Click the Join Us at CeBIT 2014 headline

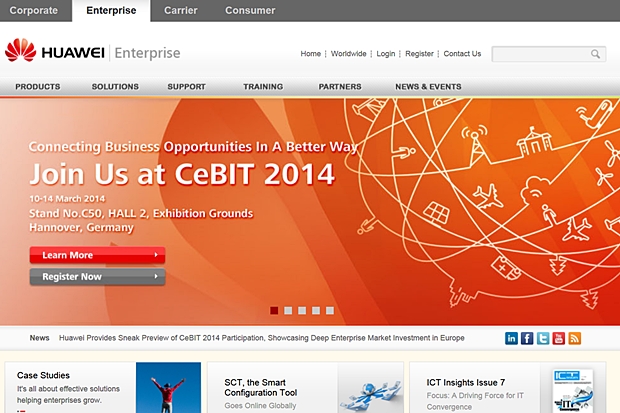click(x=182, y=174)
